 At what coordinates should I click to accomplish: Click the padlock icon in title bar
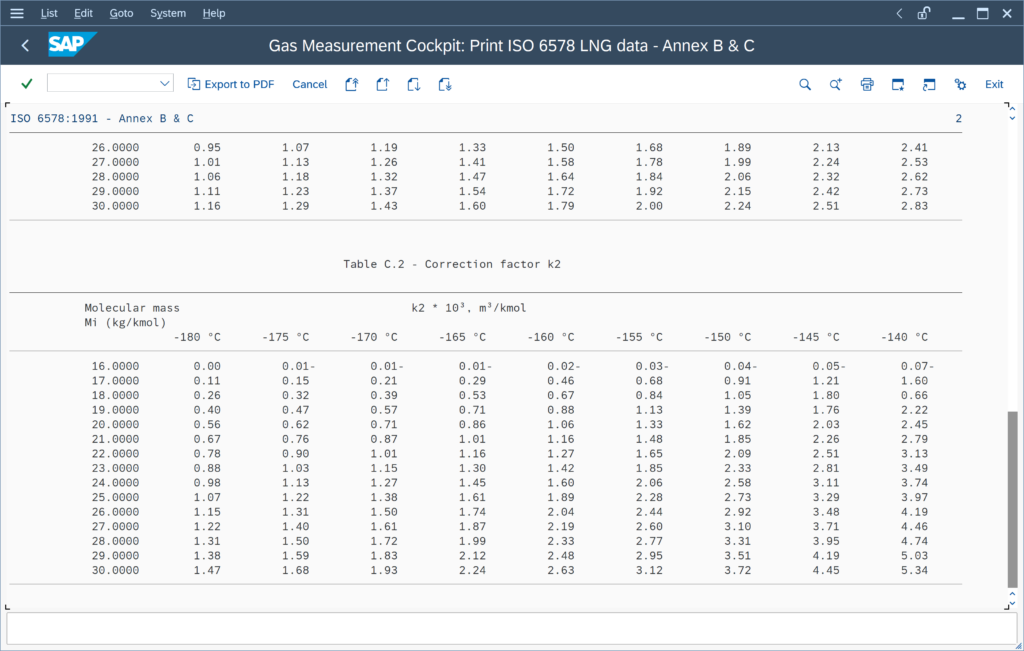(923, 13)
